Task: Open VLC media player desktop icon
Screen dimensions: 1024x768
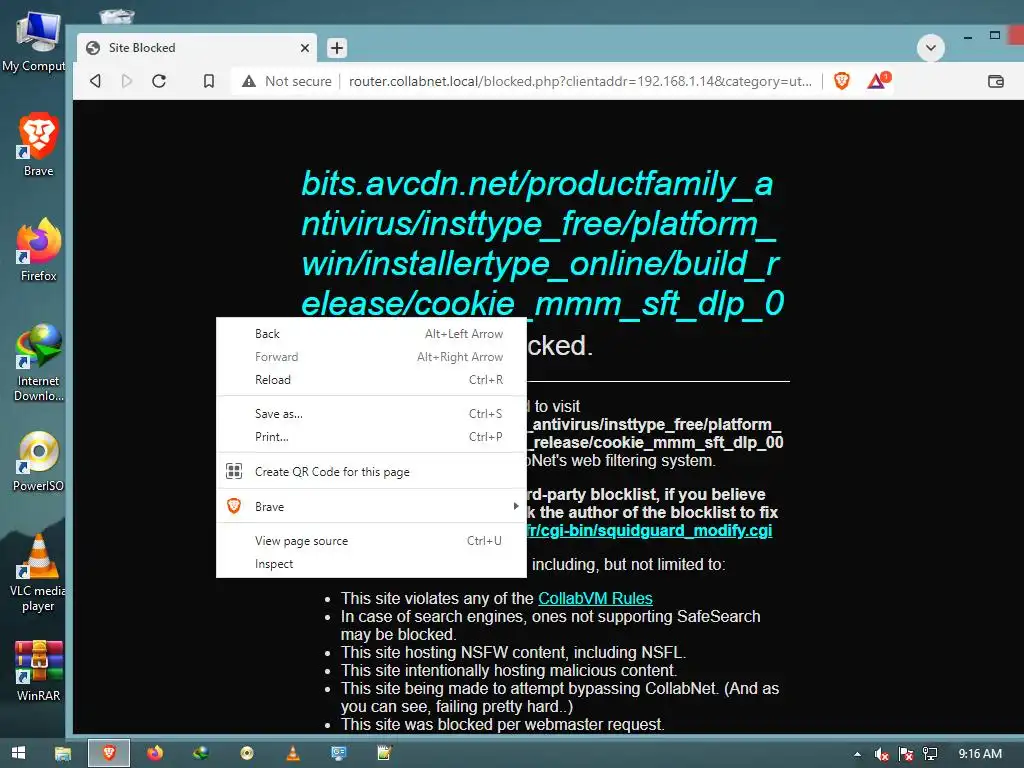Action: [38, 573]
